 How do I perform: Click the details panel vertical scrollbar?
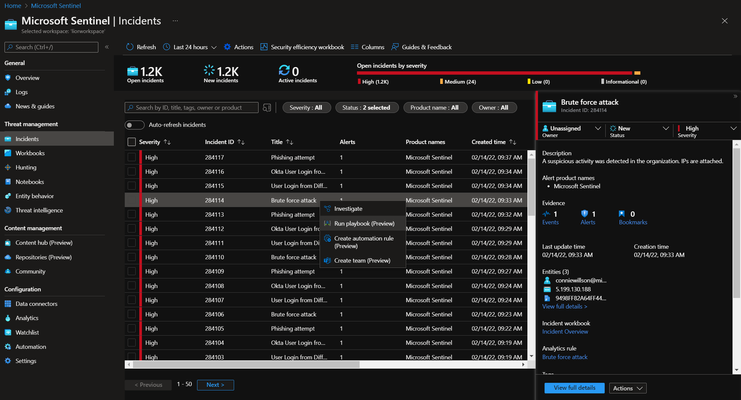[737, 222]
